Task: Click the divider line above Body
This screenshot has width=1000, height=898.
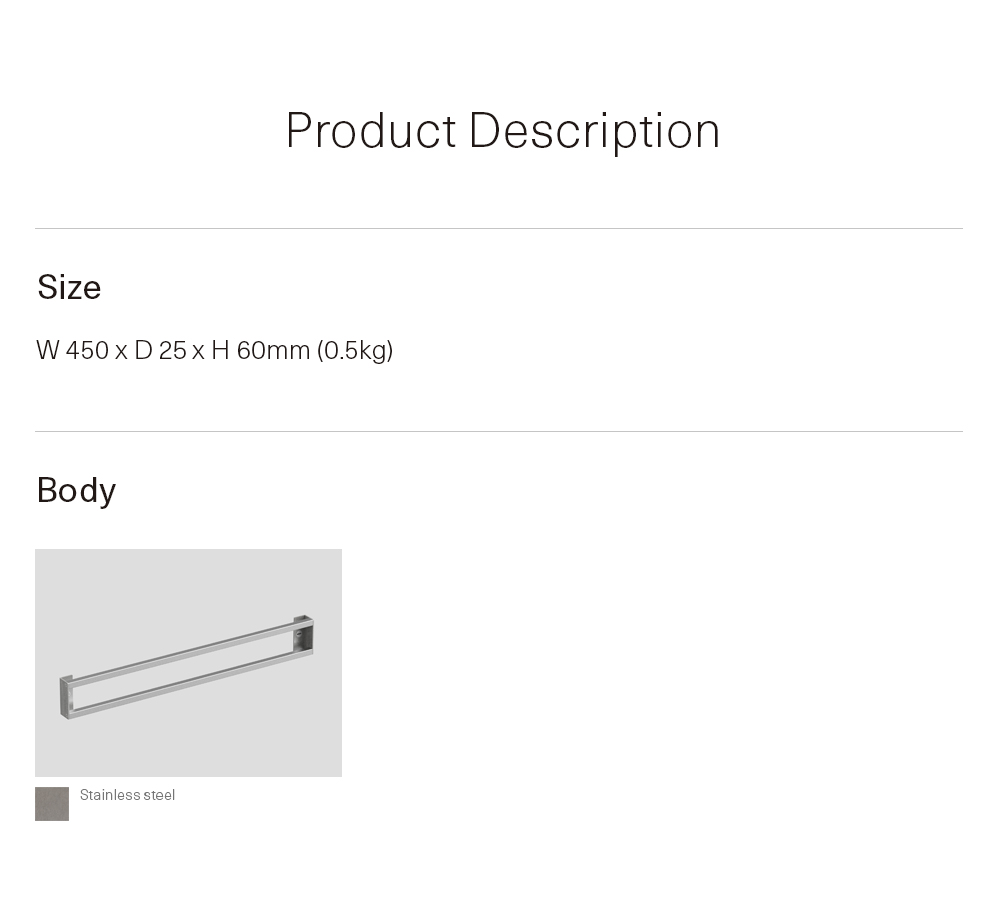Action: [x=498, y=432]
